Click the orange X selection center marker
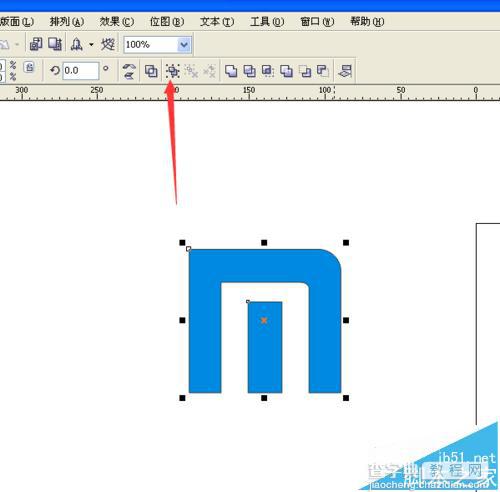500x492 pixels. coord(264,320)
